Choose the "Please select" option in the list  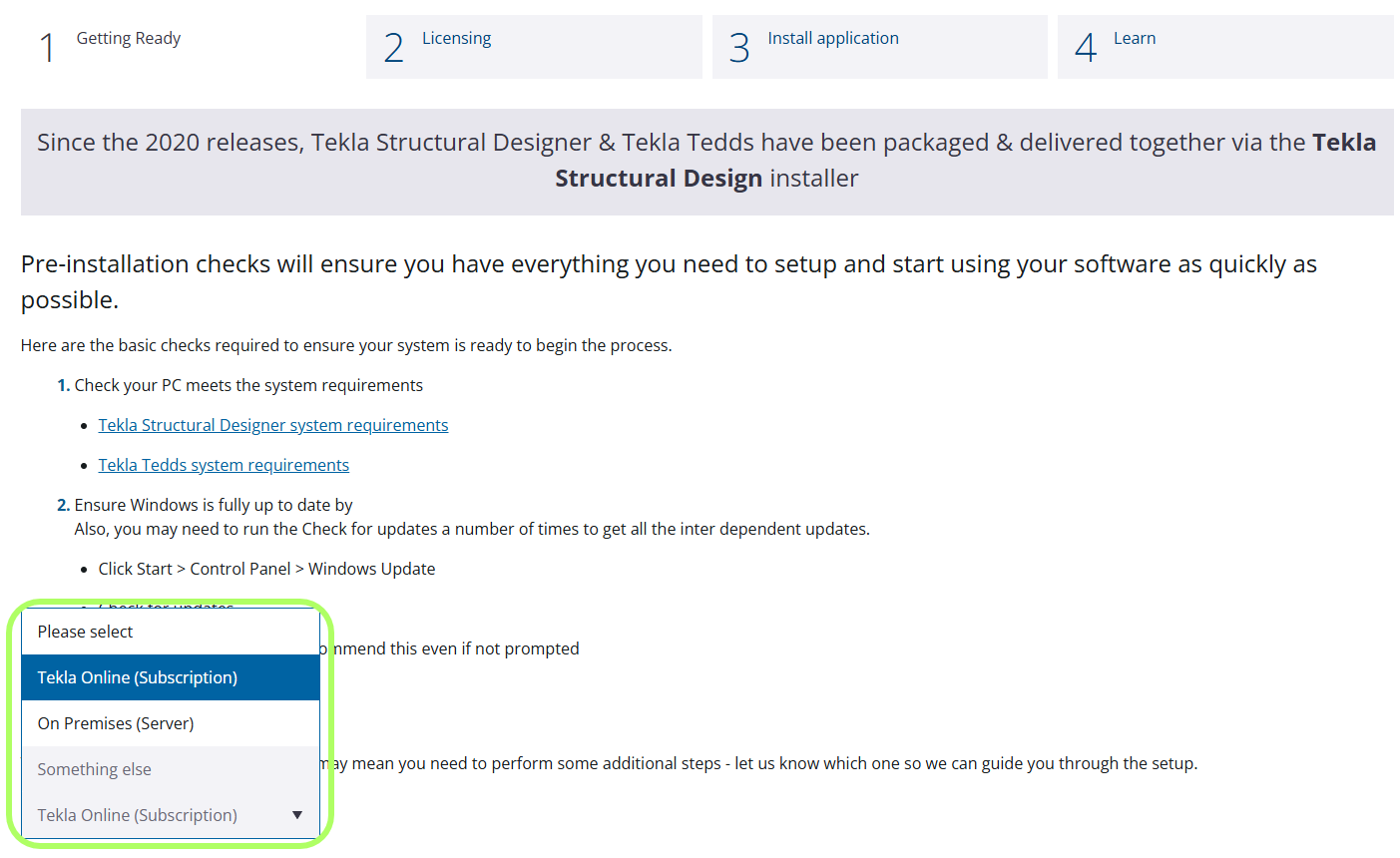[171, 632]
